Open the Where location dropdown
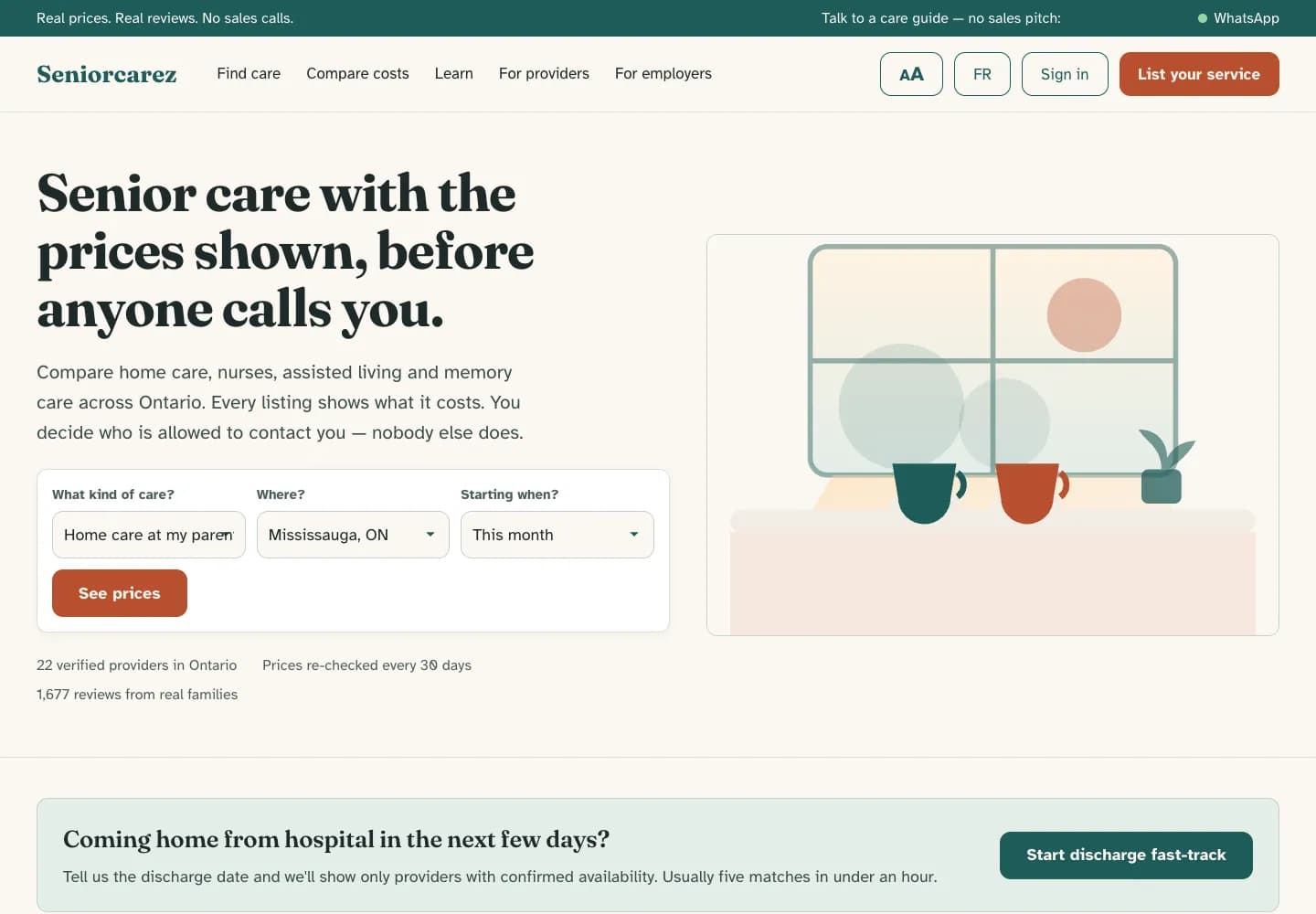 [353, 535]
